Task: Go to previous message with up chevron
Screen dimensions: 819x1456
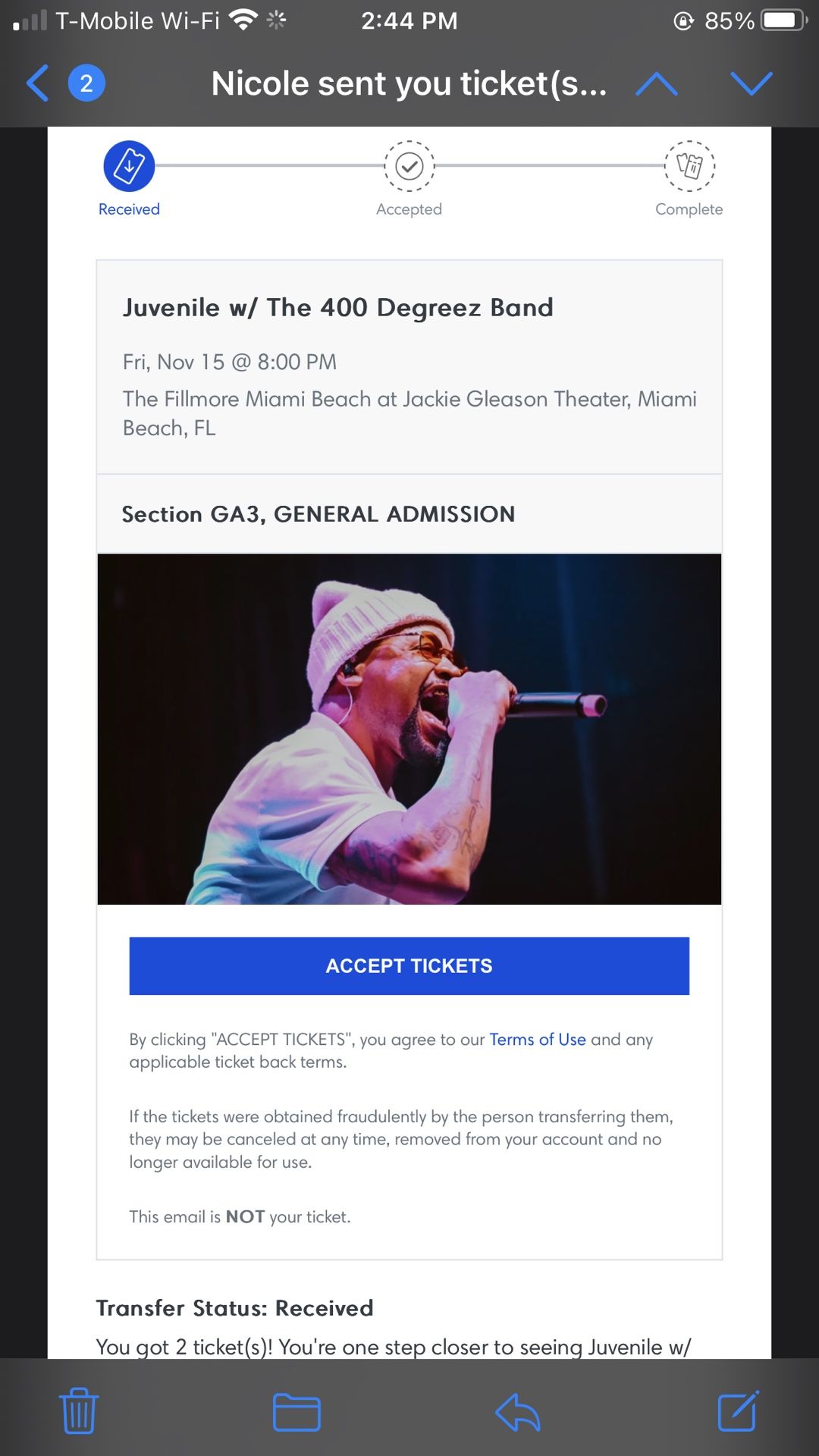Action: click(x=657, y=83)
